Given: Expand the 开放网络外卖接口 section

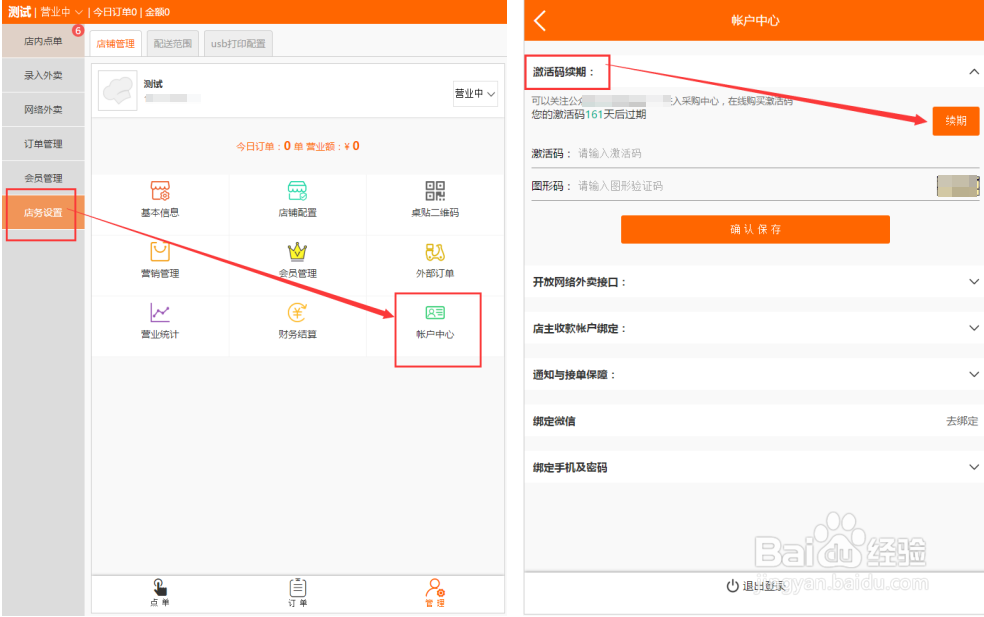Looking at the screenshot, I should click(x=974, y=283).
